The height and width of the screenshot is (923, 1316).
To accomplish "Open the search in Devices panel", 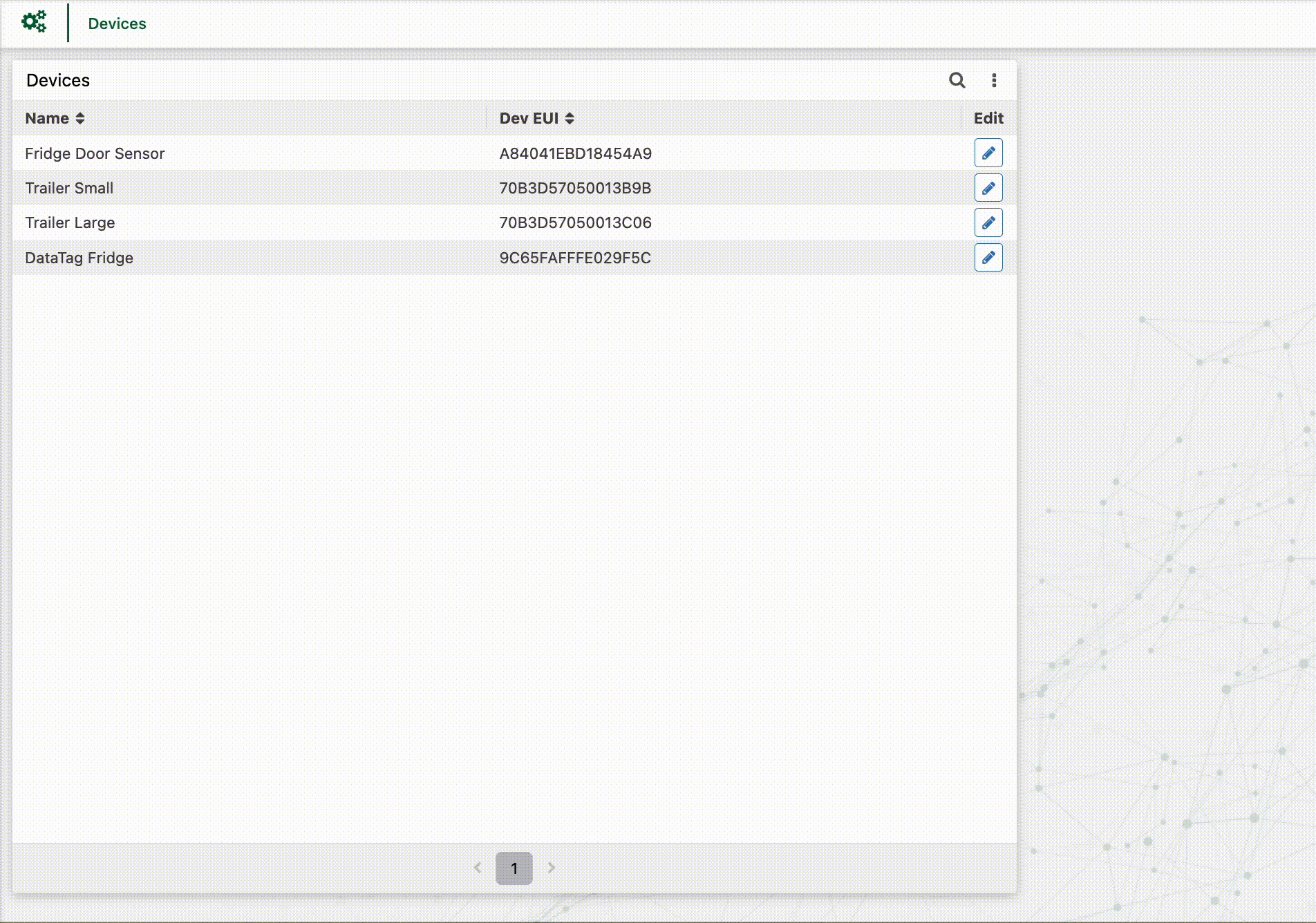I will tap(957, 80).
